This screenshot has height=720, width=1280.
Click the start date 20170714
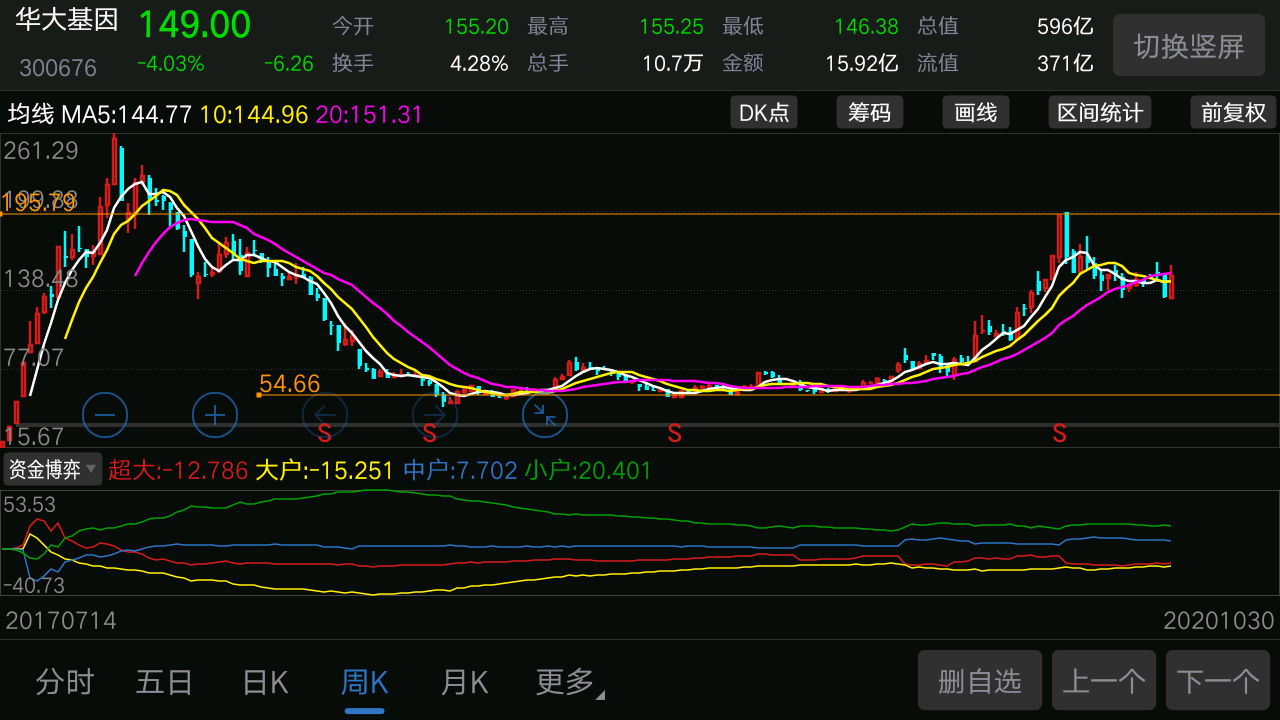(61, 621)
